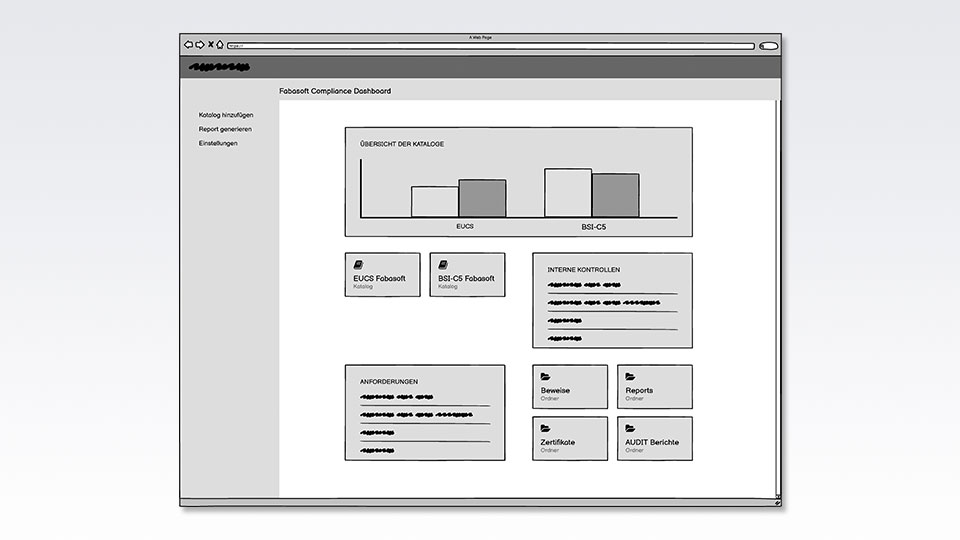Click the BSI-C5 axis label

click(593, 227)
